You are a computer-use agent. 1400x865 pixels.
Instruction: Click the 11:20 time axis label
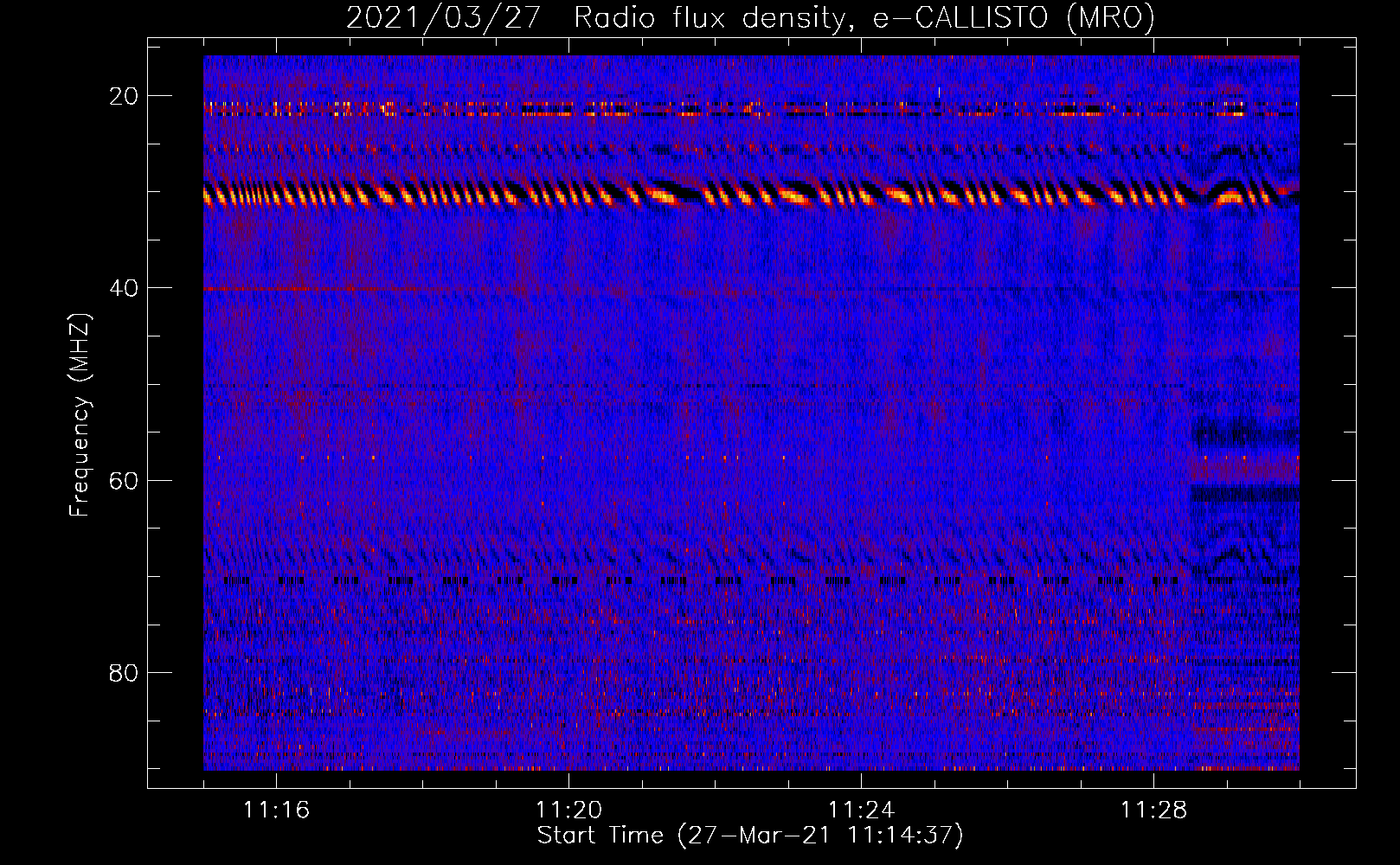(x=568, y=811)
